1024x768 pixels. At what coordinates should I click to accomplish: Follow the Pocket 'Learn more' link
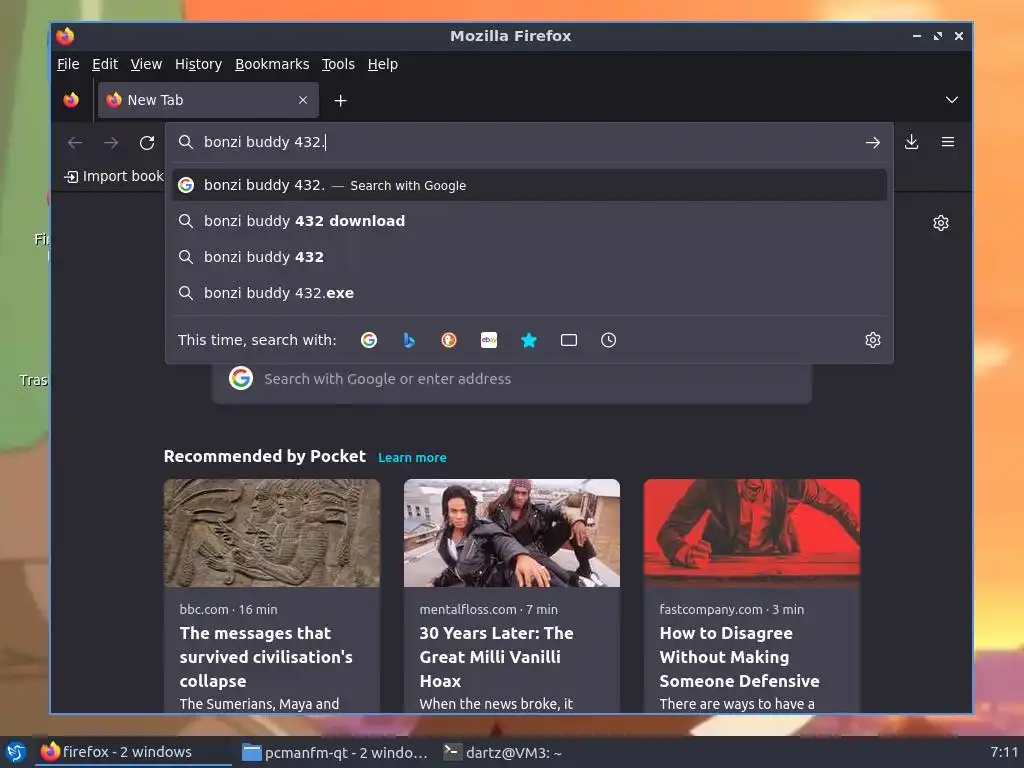[412, 458]
